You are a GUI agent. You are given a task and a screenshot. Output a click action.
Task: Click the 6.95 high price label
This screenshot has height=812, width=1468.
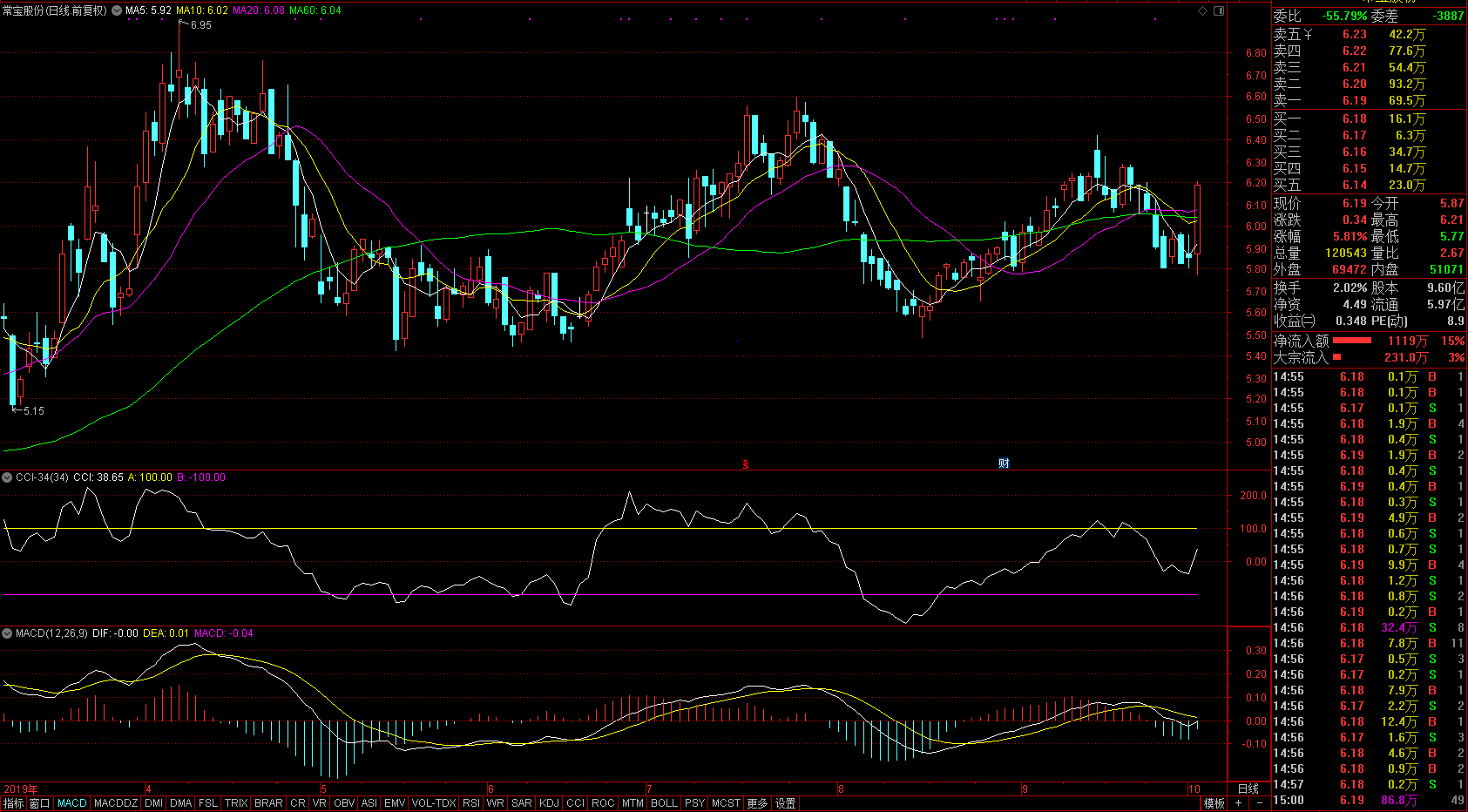pos(201,25)
